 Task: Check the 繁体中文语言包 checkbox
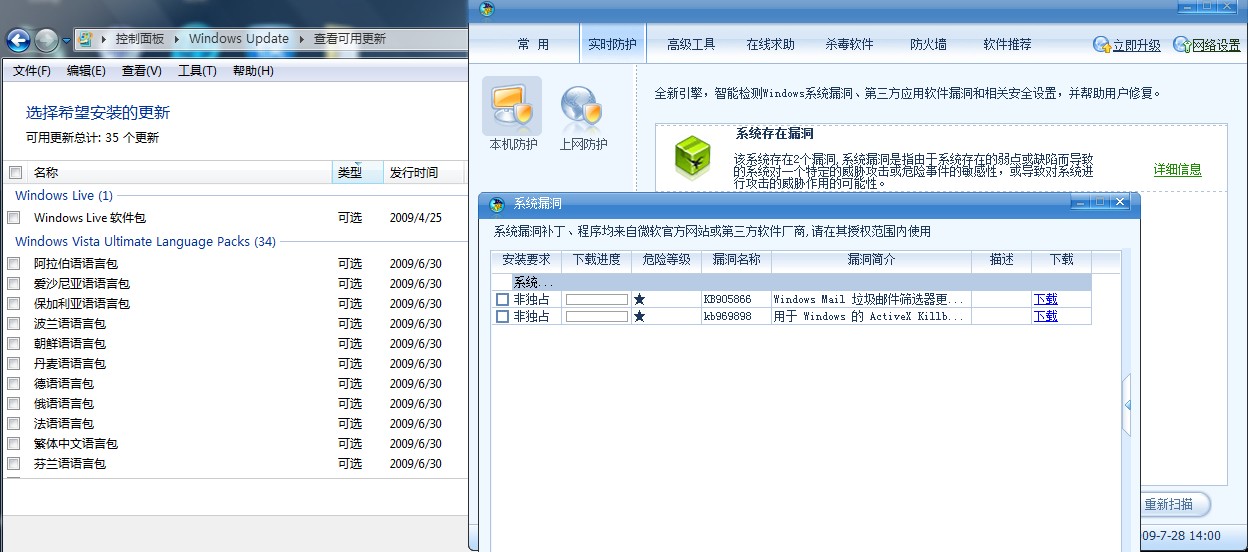(x=14, y=443)
